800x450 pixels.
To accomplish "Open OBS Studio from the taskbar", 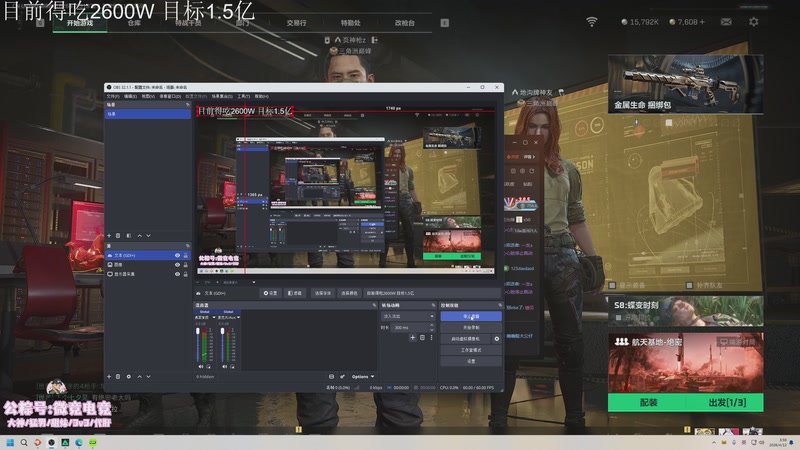I will 51,443.
